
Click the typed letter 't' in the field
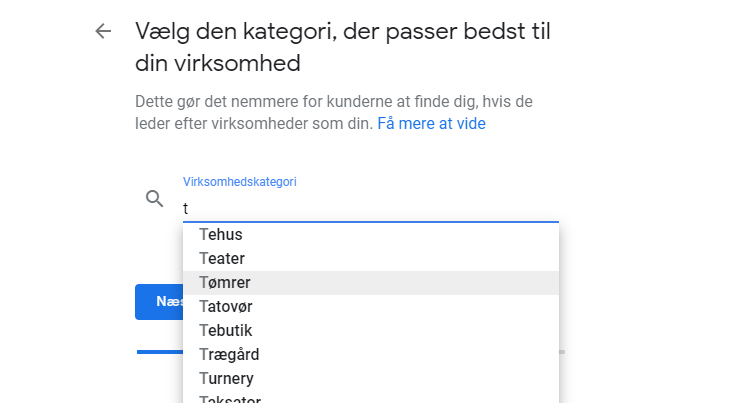pyautogui.click(x=186, y=208)
